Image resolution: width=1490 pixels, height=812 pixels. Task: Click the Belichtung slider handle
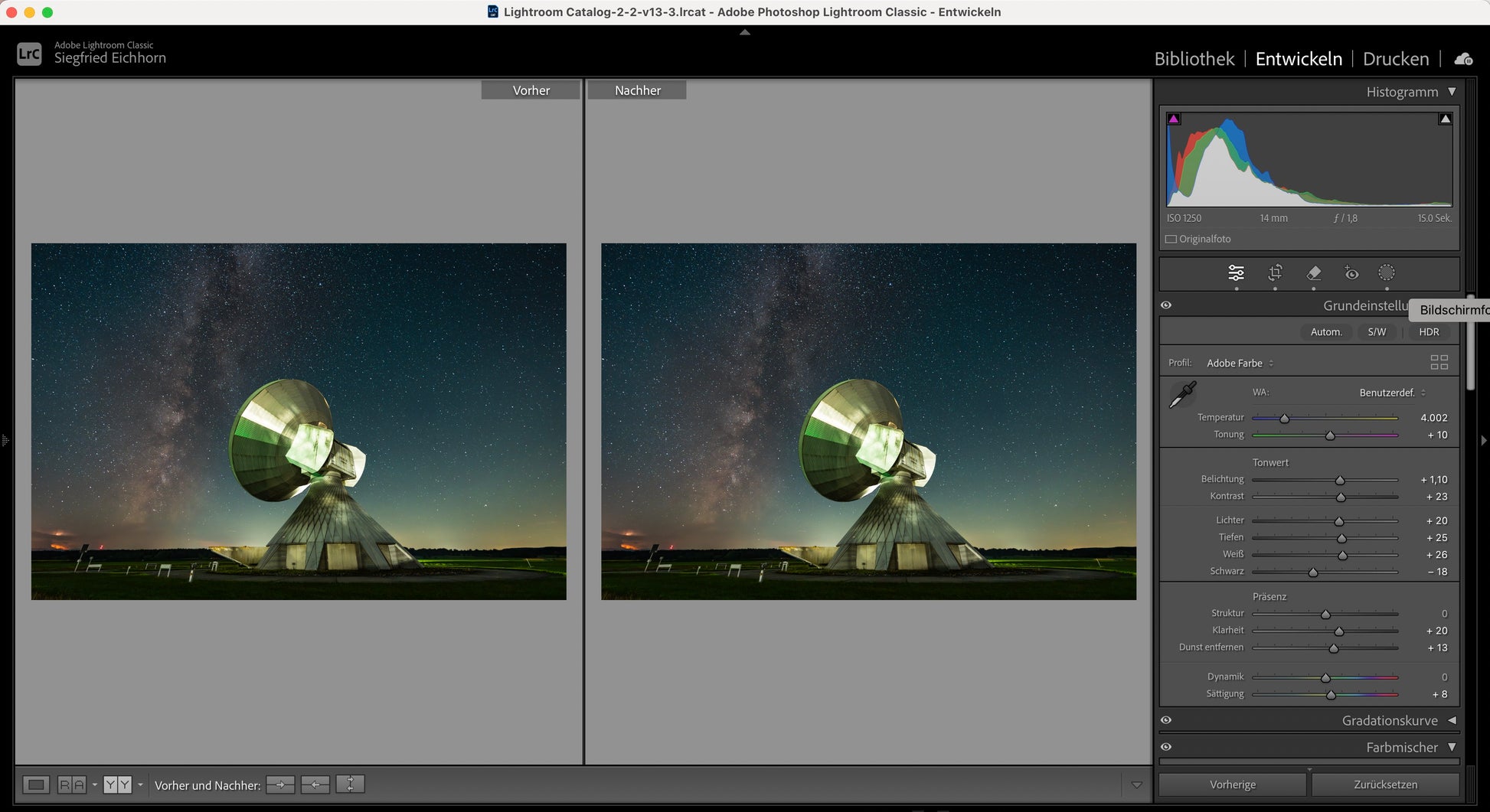click(x=1340, y=481)
